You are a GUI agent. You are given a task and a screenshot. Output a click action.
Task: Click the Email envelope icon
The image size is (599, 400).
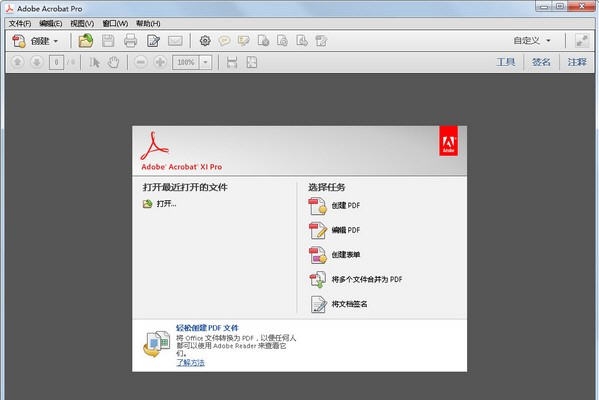(x=175, y=41)
